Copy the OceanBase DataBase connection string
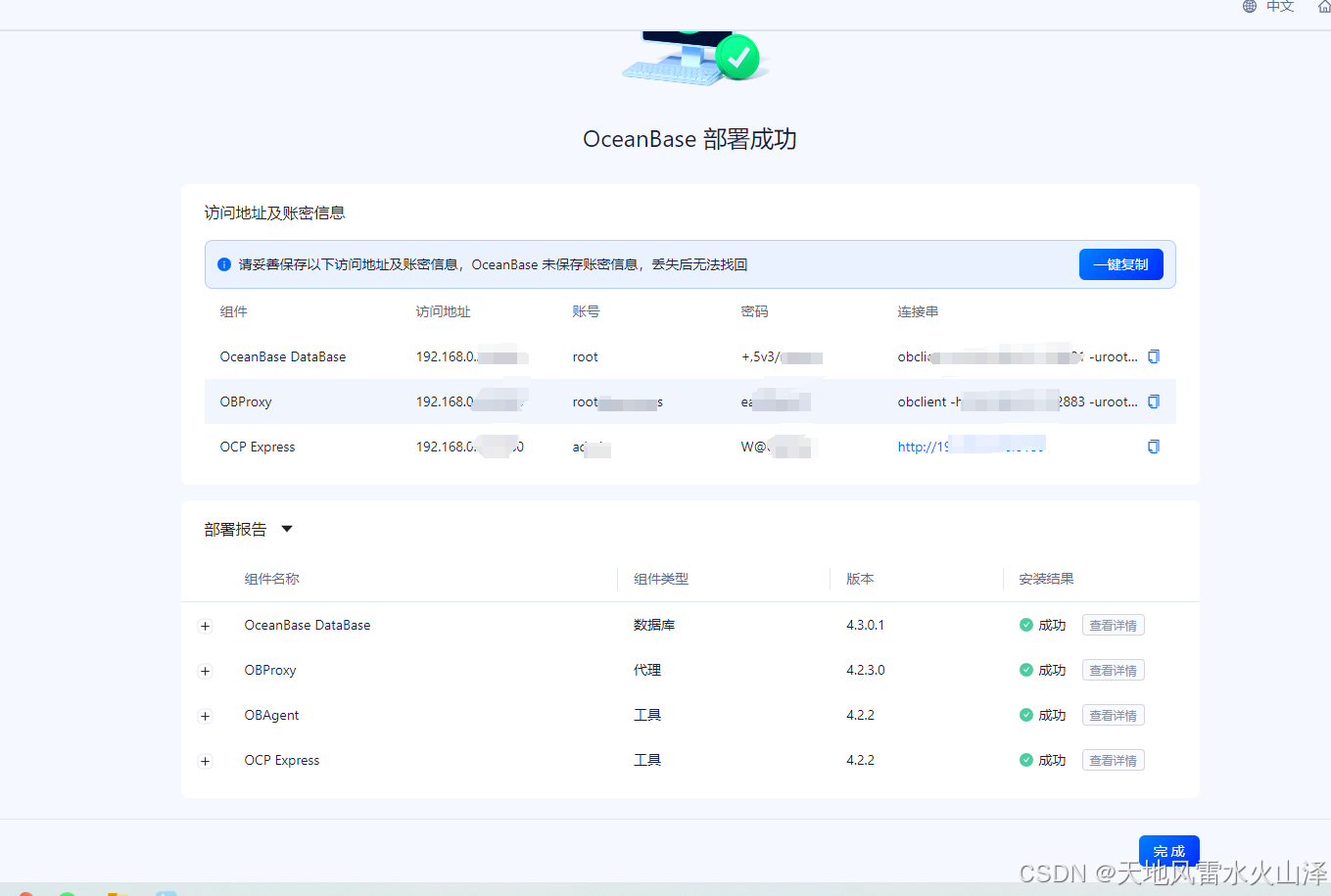Screen dimensions: 1331x896 coord(1153,356)
